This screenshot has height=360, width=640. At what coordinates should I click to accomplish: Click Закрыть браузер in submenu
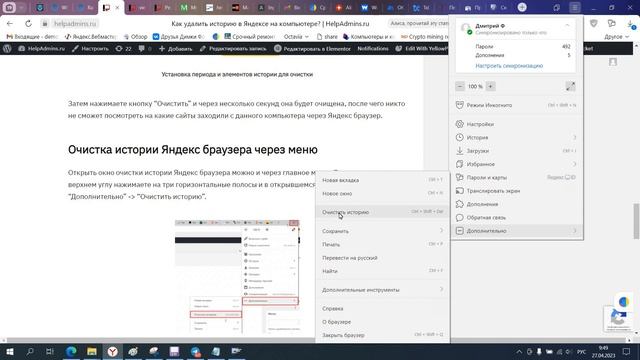[383, 335]
